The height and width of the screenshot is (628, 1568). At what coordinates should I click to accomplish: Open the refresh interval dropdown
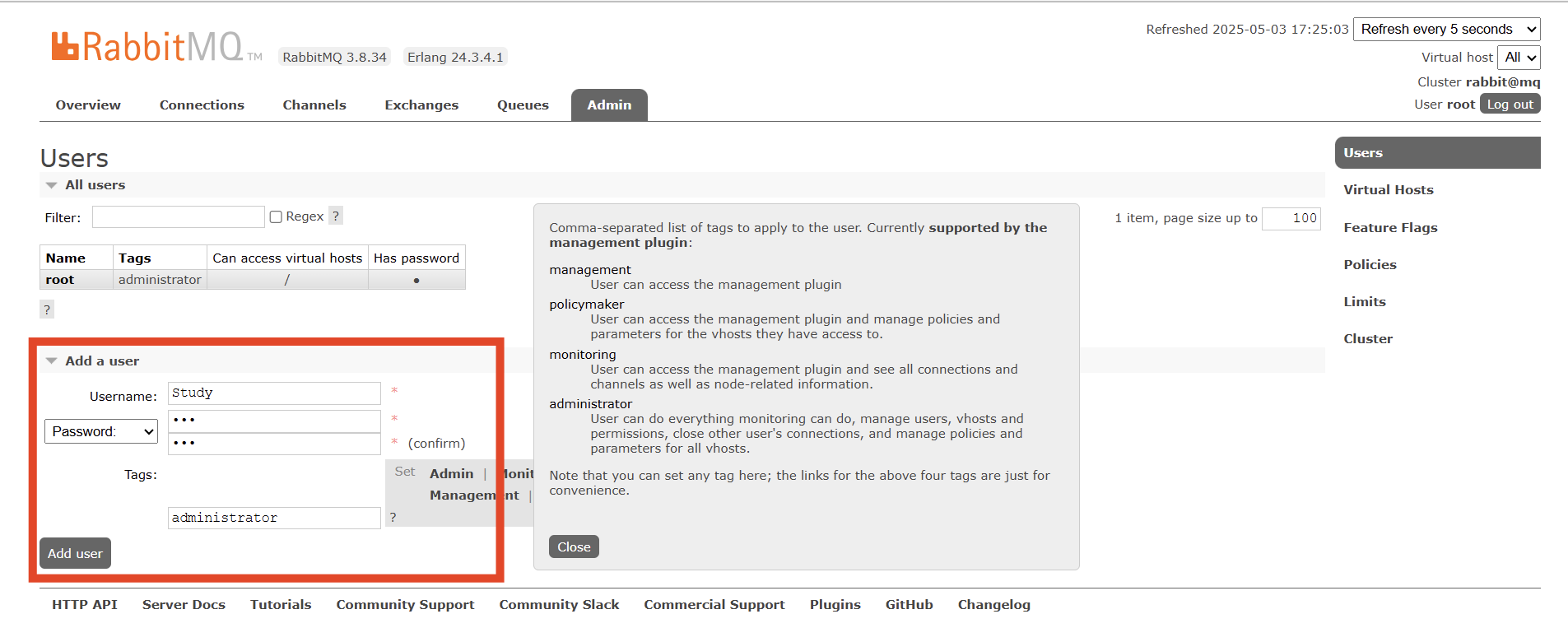pos(1446,29)
